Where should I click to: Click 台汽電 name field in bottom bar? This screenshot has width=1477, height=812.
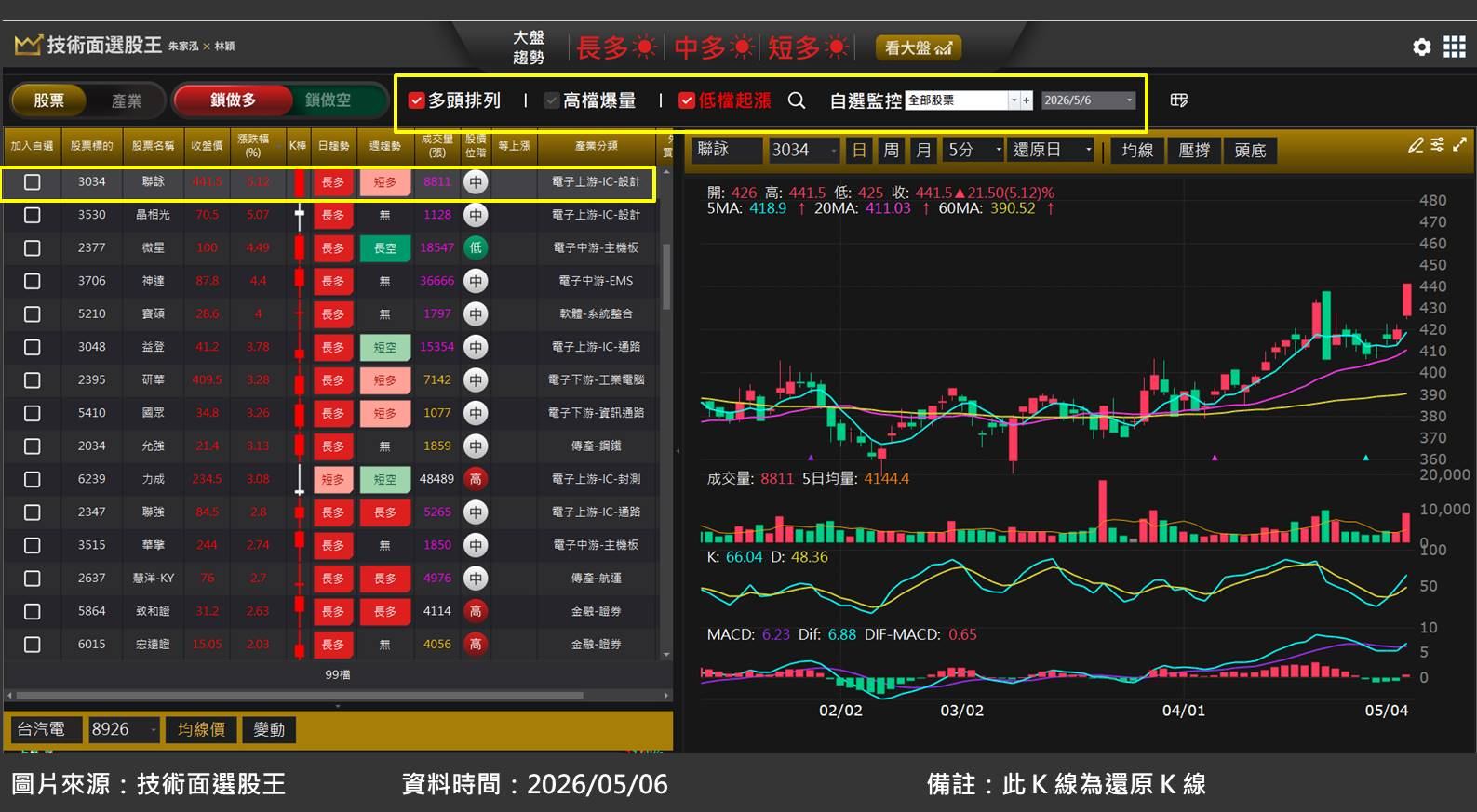tap(46, 729)
